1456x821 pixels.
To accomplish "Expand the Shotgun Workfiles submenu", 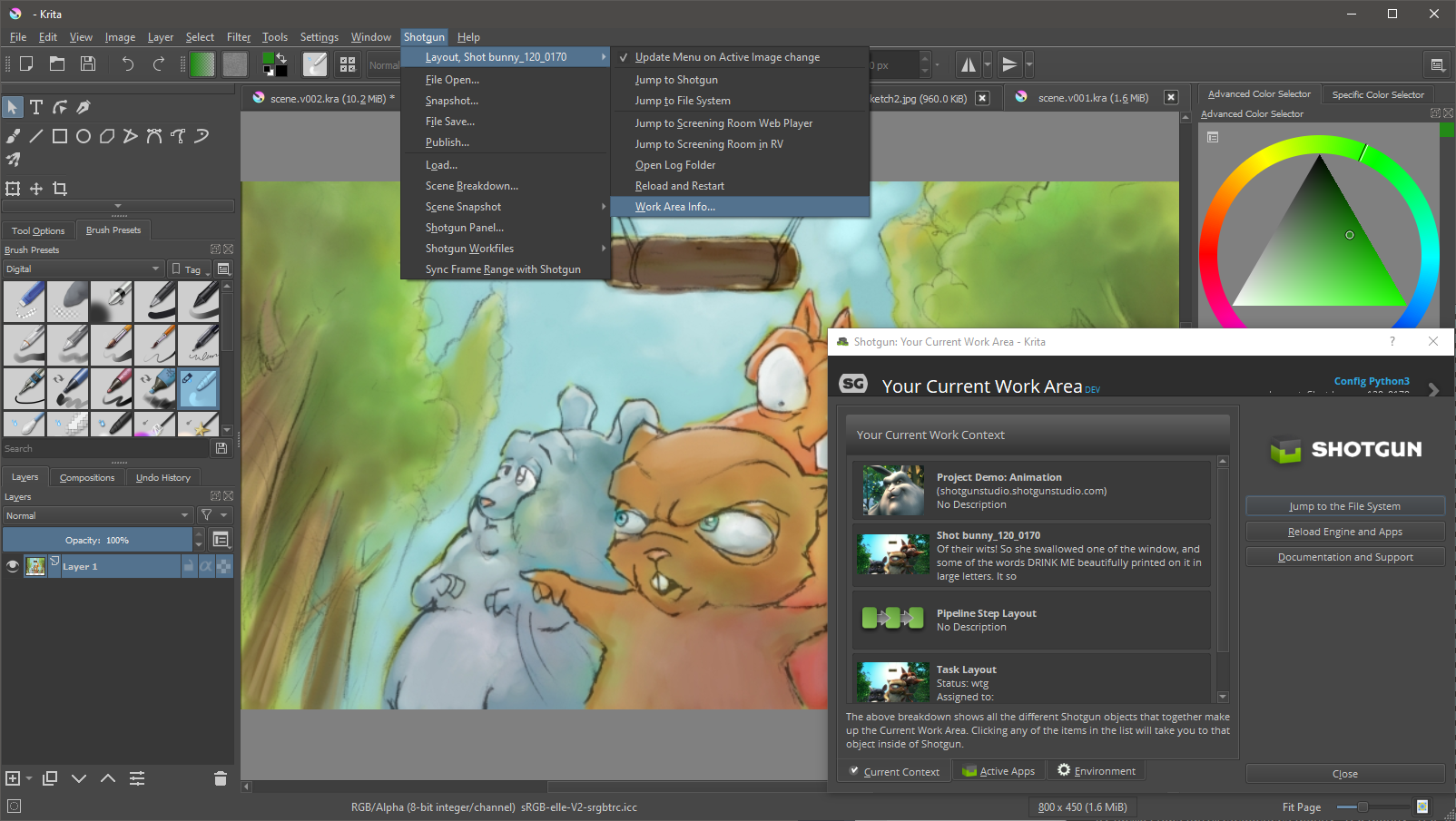I will pyautogui.click(x=505, y=249).
